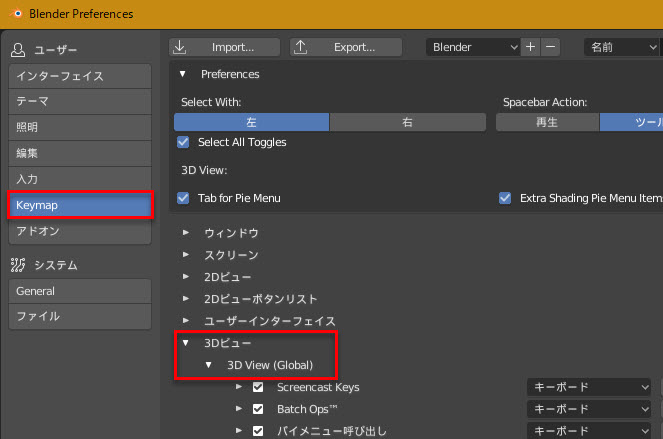Set Select With to 右
This screenshot has width=663, height=439.
(x=408, y=122)
